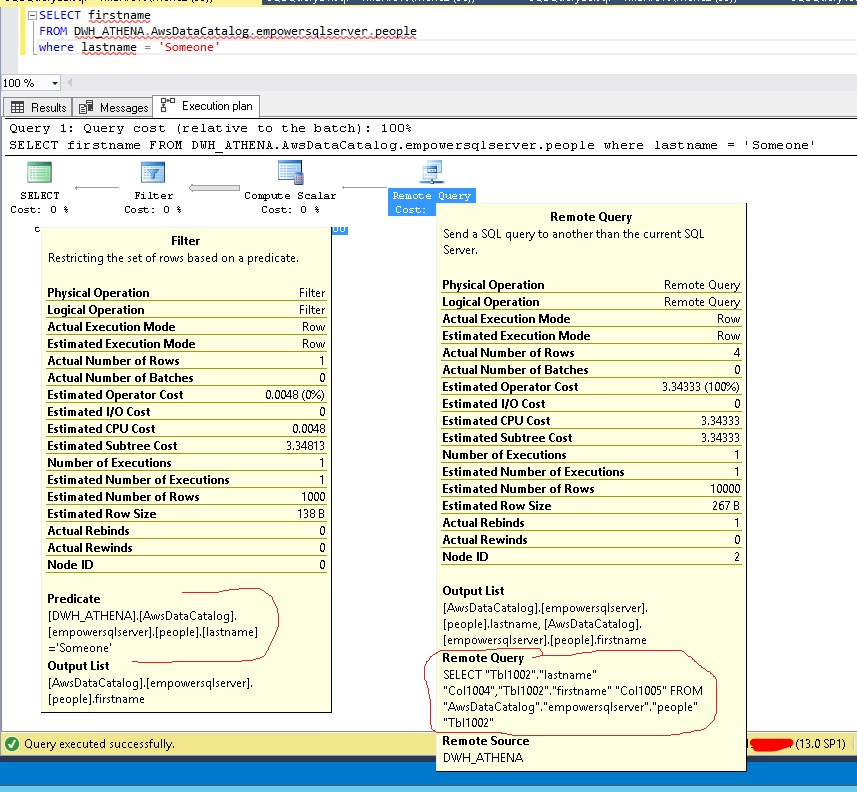Click the Remote Query label under its icon
Viewport: 857px width, 792px height.
(x=431, y=196)
